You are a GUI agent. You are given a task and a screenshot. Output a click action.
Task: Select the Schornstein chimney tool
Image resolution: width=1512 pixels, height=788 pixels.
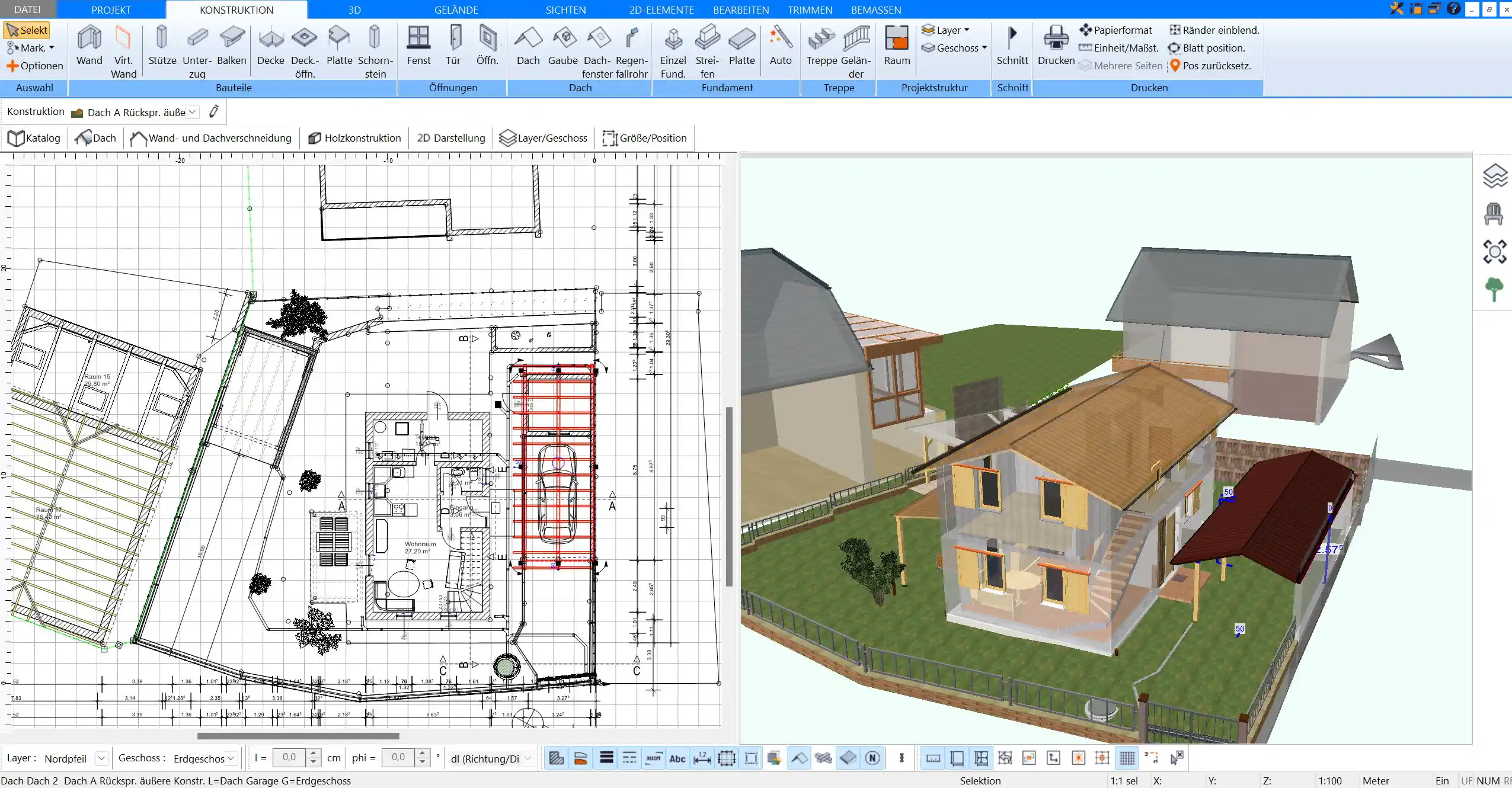pyautogui.click(x=375, y=52)
